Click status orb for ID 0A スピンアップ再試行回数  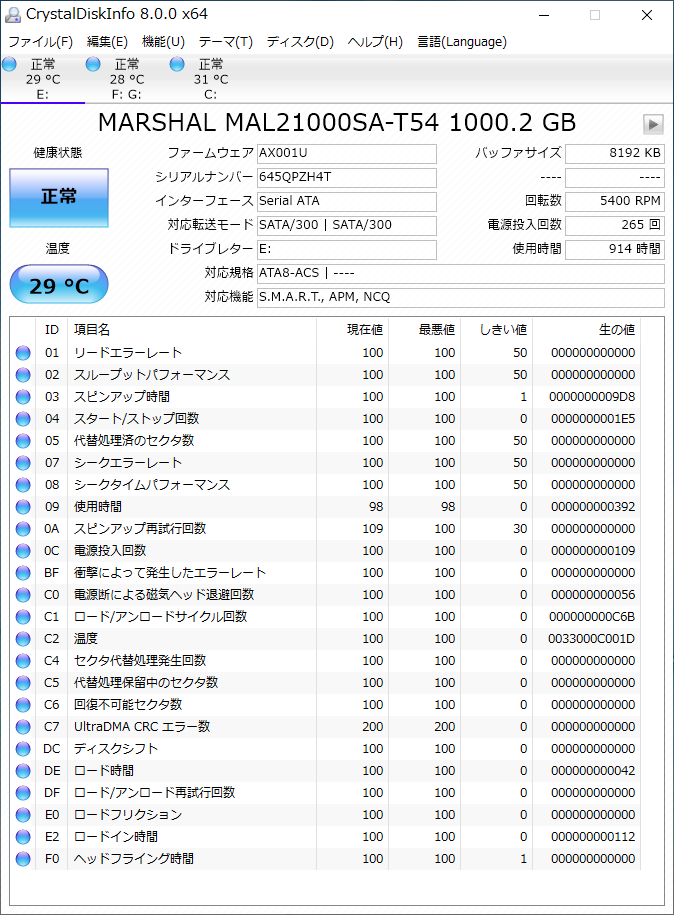(x=23, y=529)
